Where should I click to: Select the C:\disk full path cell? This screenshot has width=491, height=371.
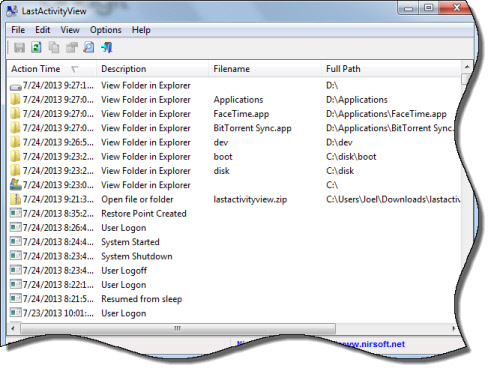[x=340, y=171]
